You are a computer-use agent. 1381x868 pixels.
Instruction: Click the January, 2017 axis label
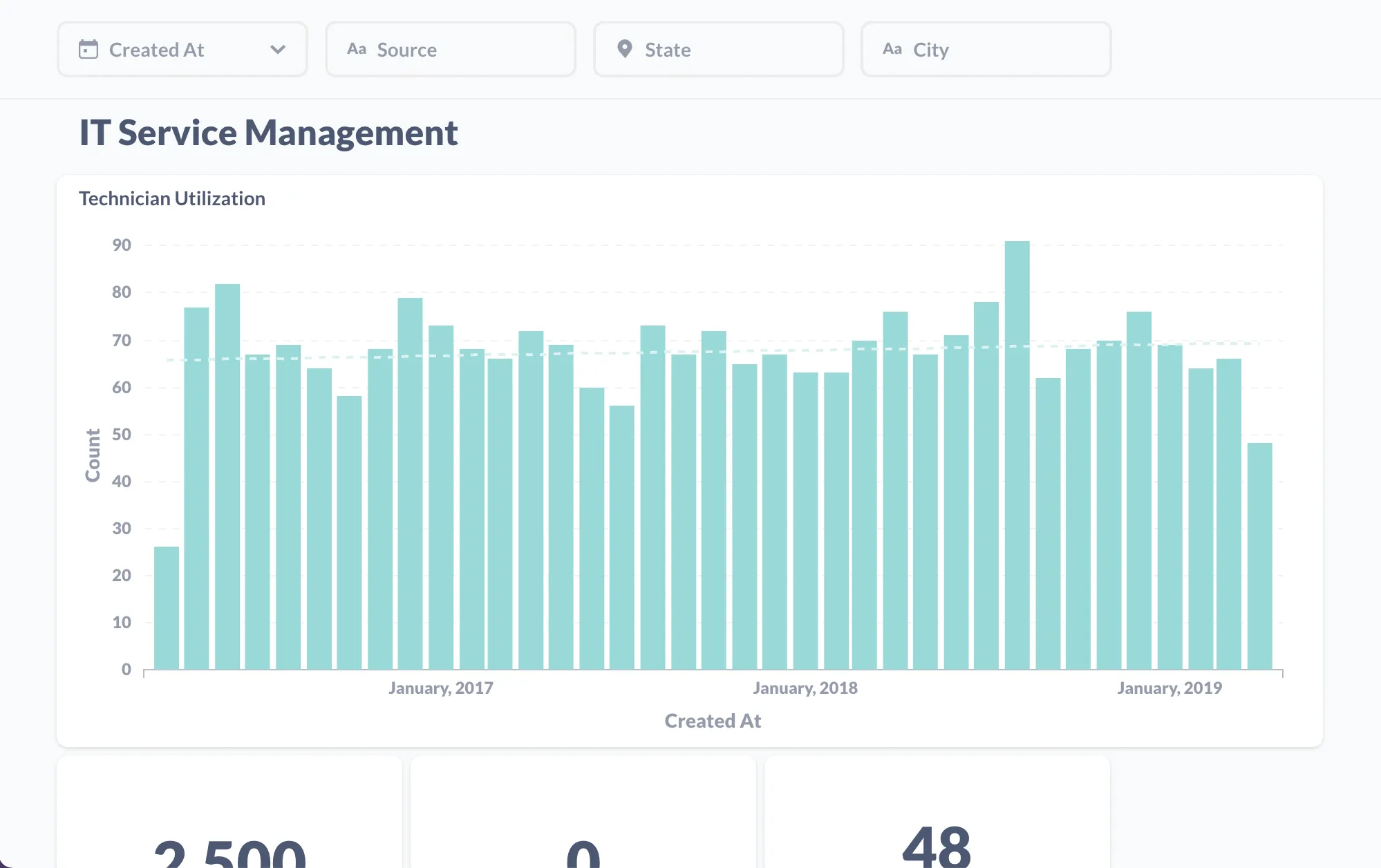pyautogui.click(x=441, y=688)
